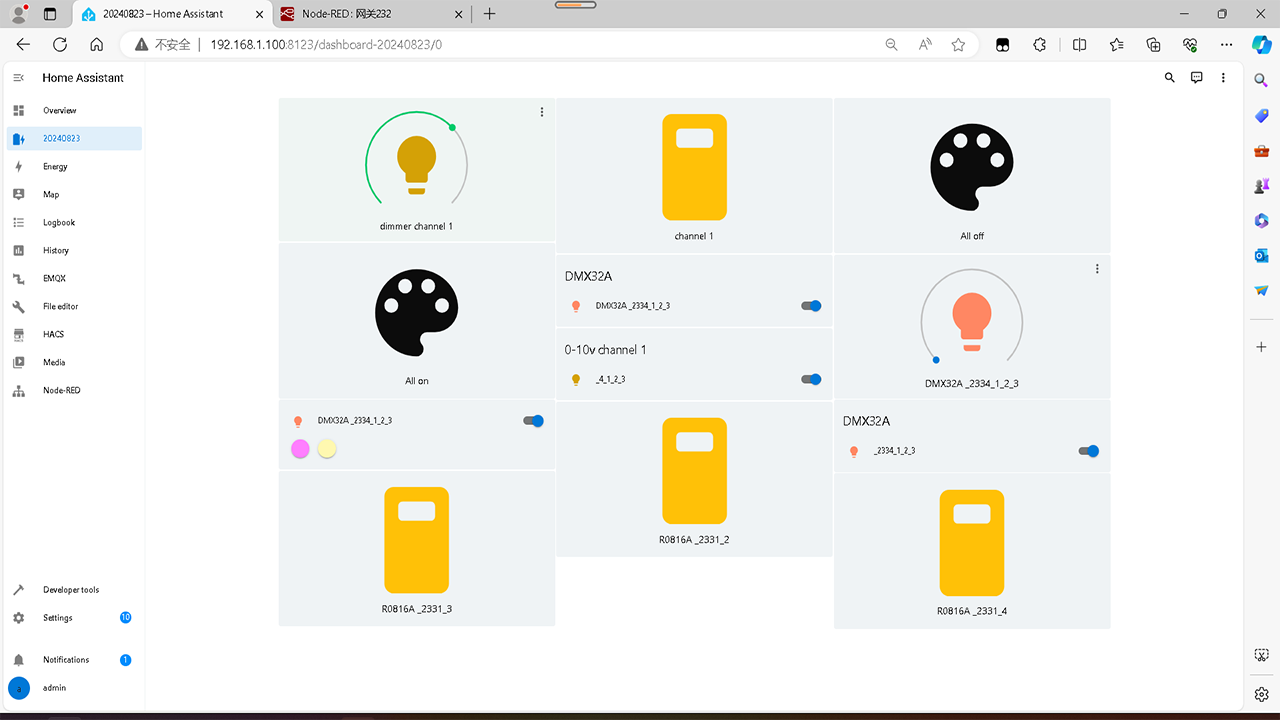Open the browser Settings and more menu
The image size is (1280, 720).
(x=1227, y=45)
